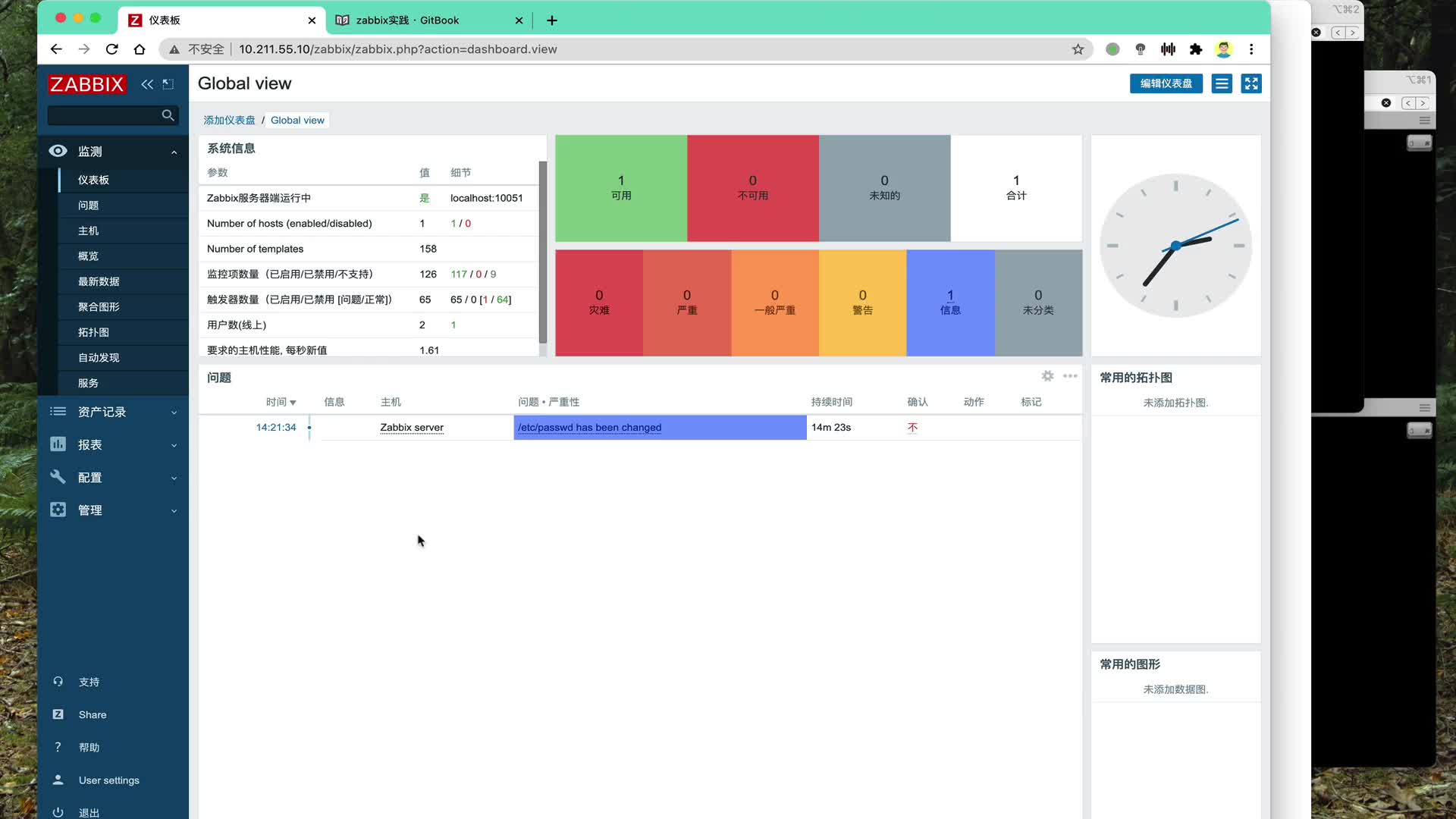Open 问题 problems in sidebar
The height and width of the screenshot is (819, 1456).
[88, 206]
